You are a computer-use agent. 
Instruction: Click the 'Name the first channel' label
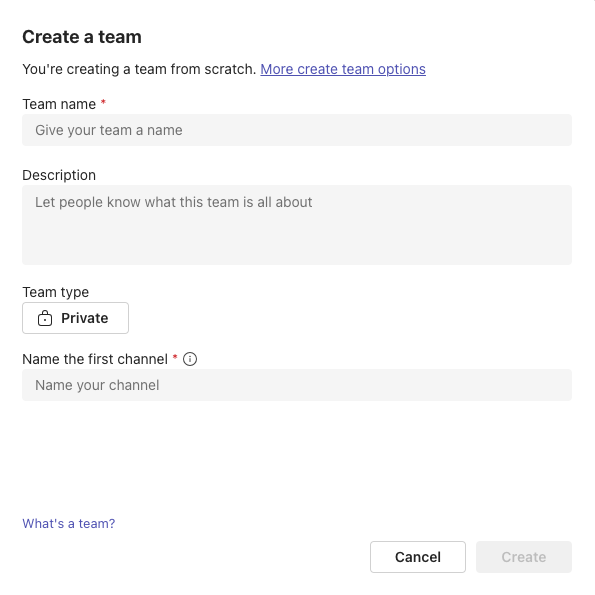pos(95,359)
